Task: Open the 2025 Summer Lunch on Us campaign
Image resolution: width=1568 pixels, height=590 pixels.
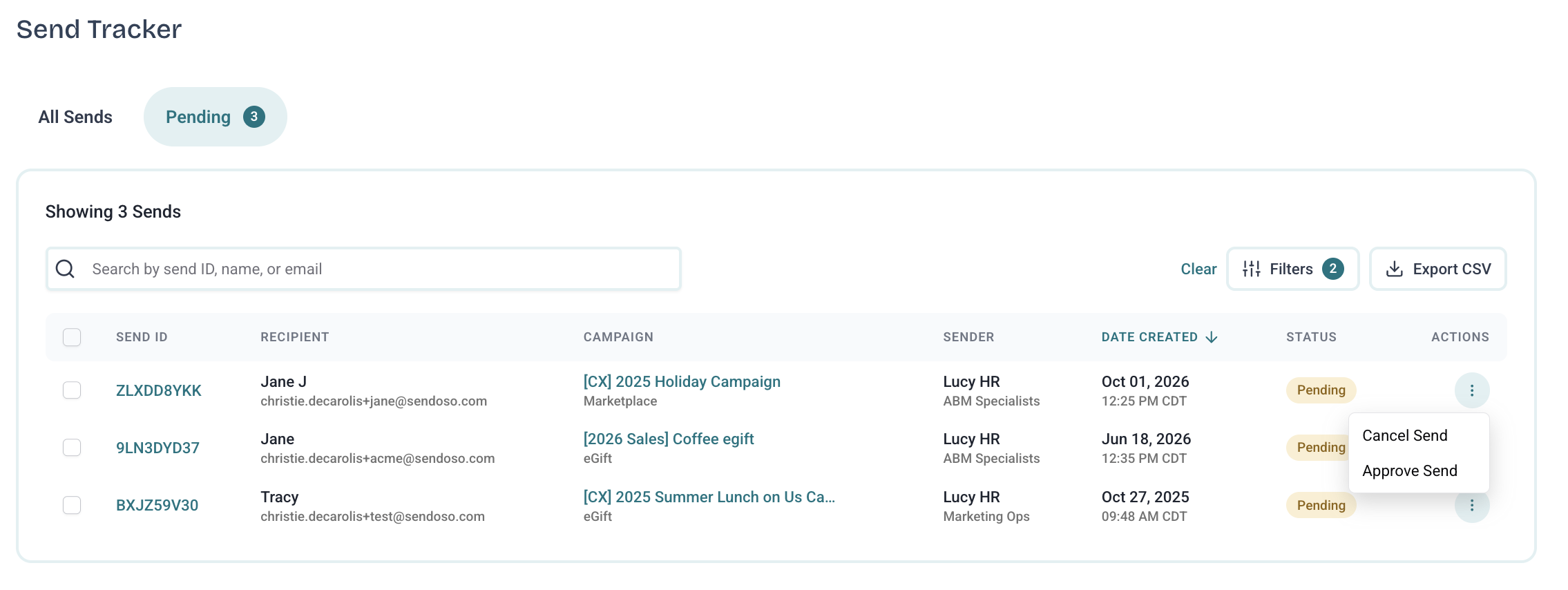Action: [x=709, y=497]
